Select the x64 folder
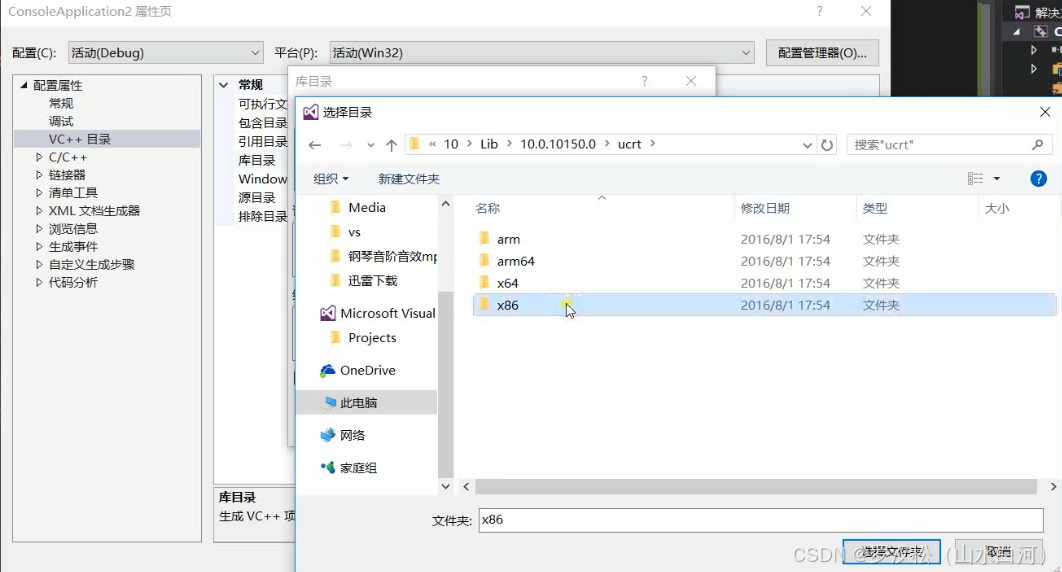Screen dimensions: 1062x572 click(507, 283)
